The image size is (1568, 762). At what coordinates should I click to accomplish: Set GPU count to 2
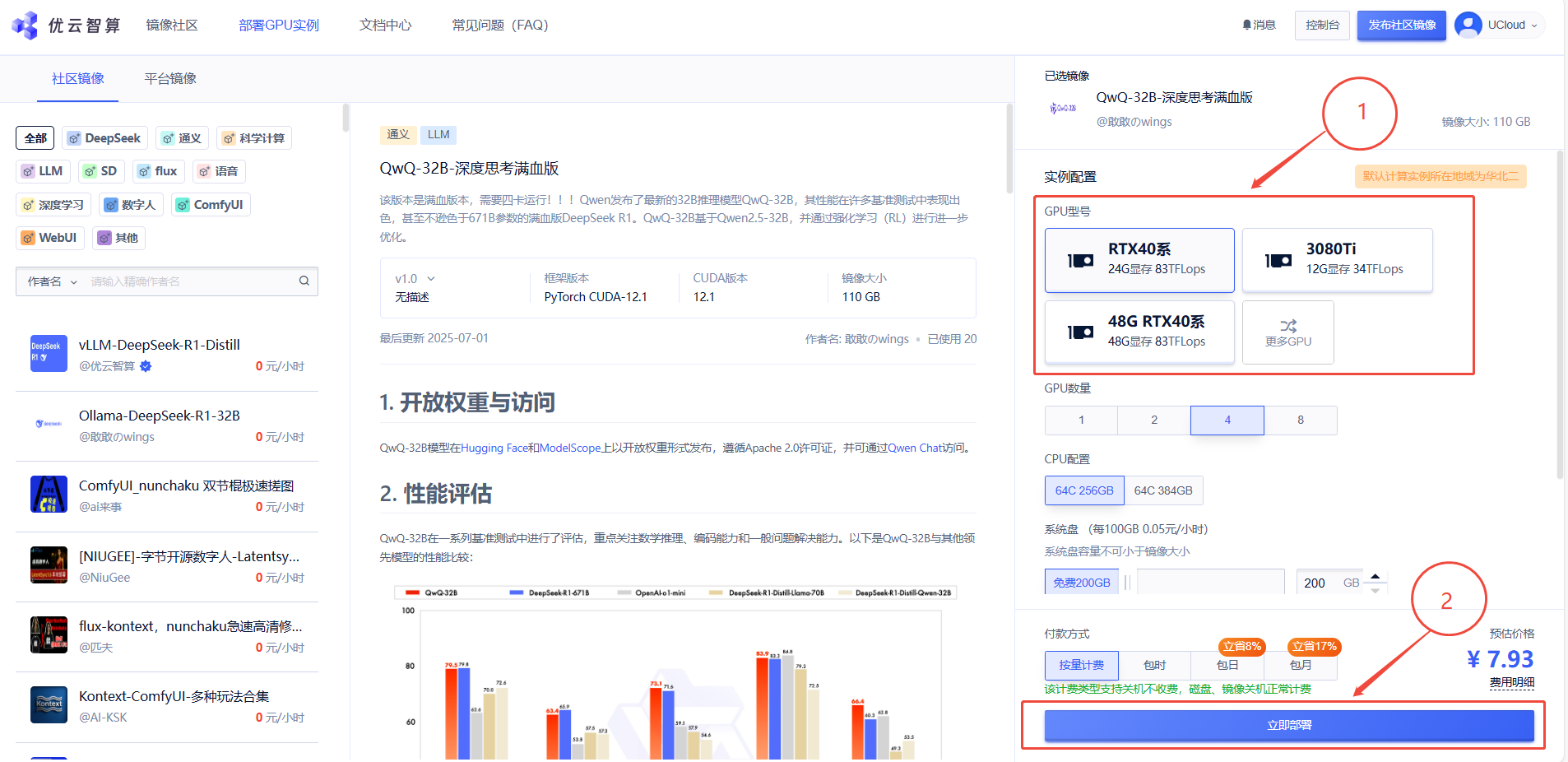(1154, 420)
